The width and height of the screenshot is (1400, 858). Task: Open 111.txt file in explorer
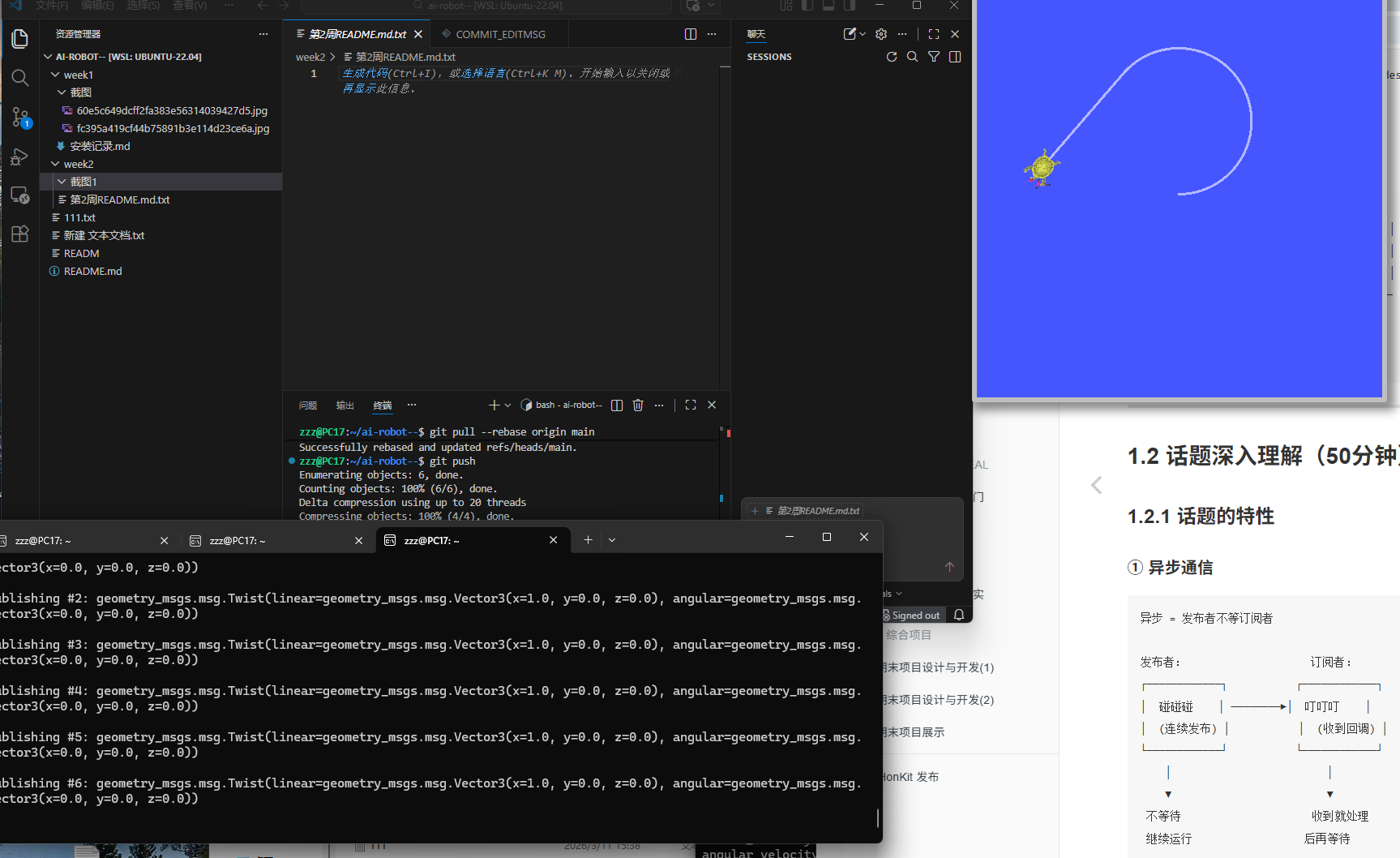click(161, 217)
